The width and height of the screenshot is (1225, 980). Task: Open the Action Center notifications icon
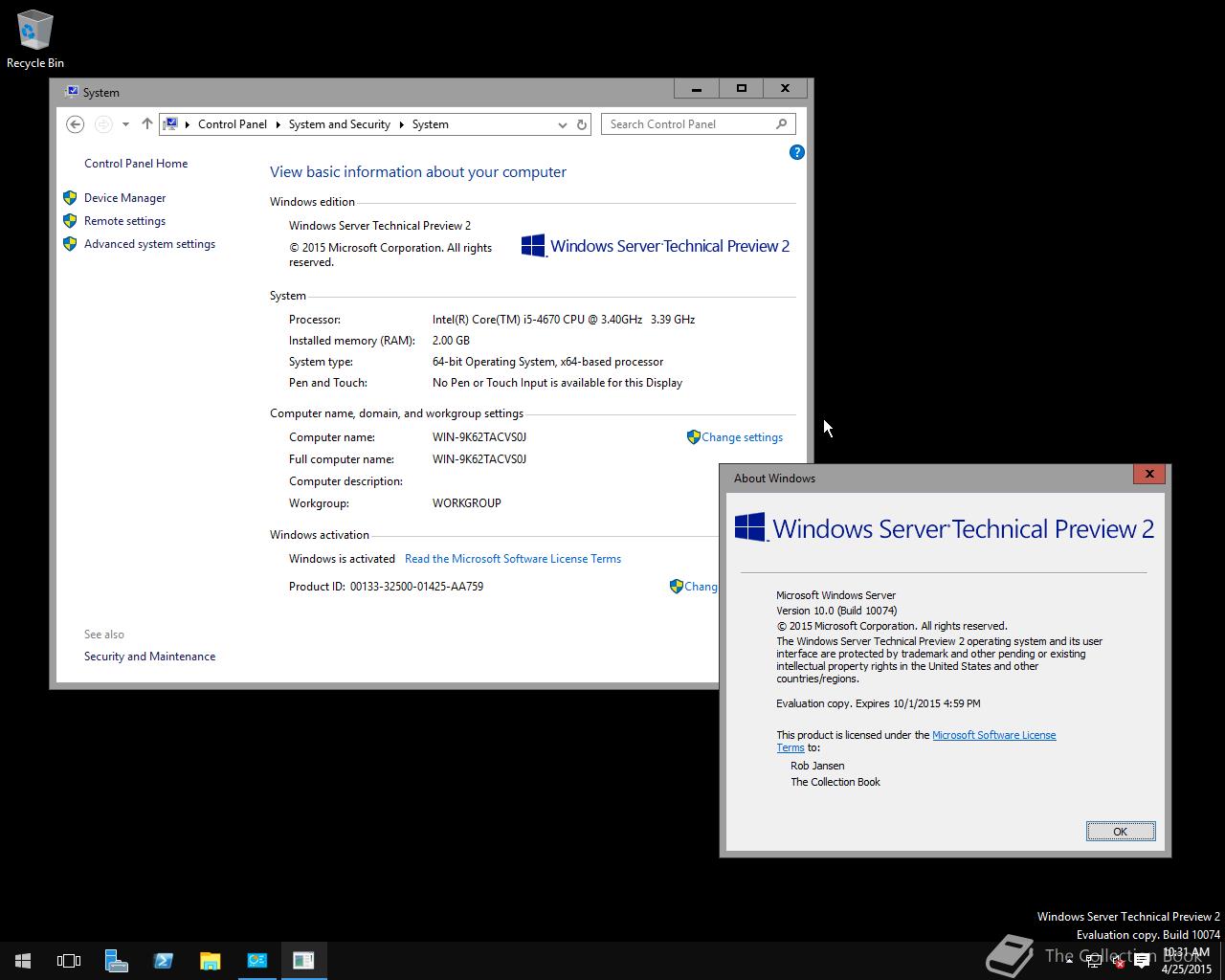pyautogui.click(x=1142, y=962)
